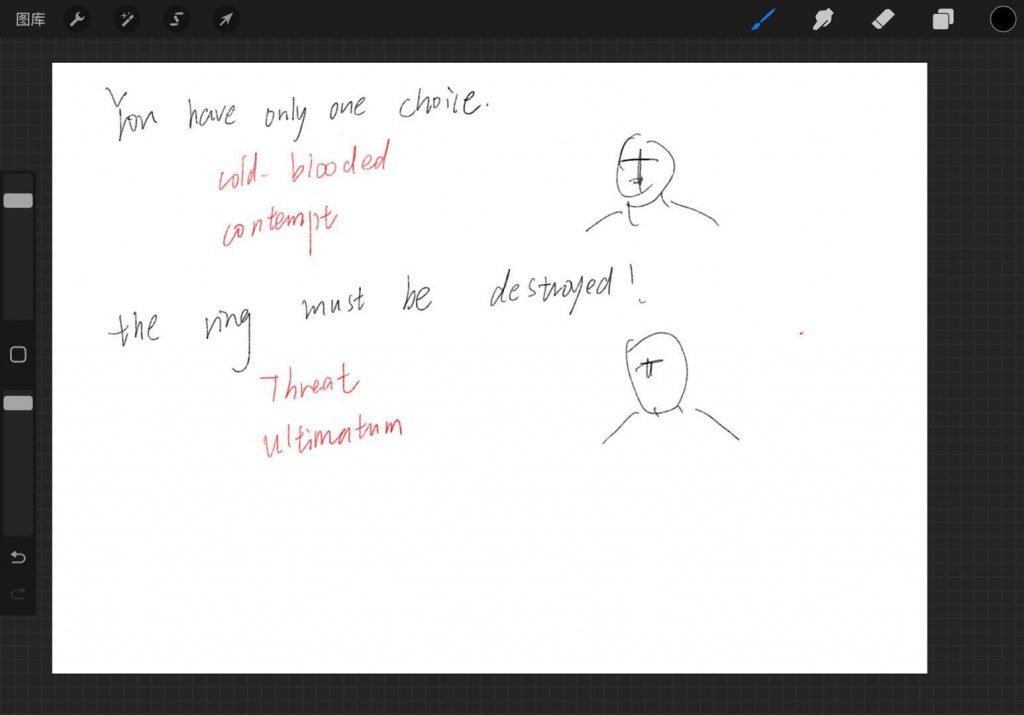Undo the last stroke
1024x715 pixels.
[18, 557]
